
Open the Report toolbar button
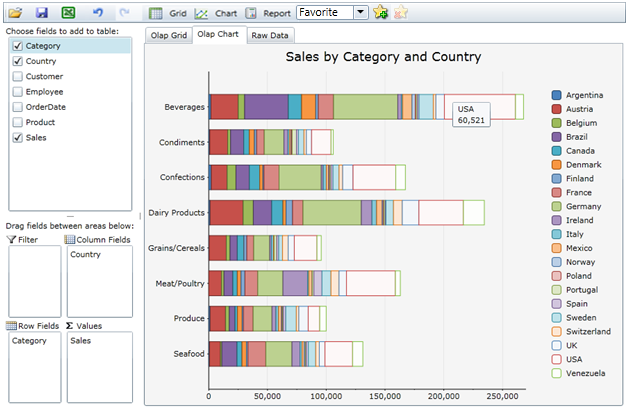pos(268,14)
